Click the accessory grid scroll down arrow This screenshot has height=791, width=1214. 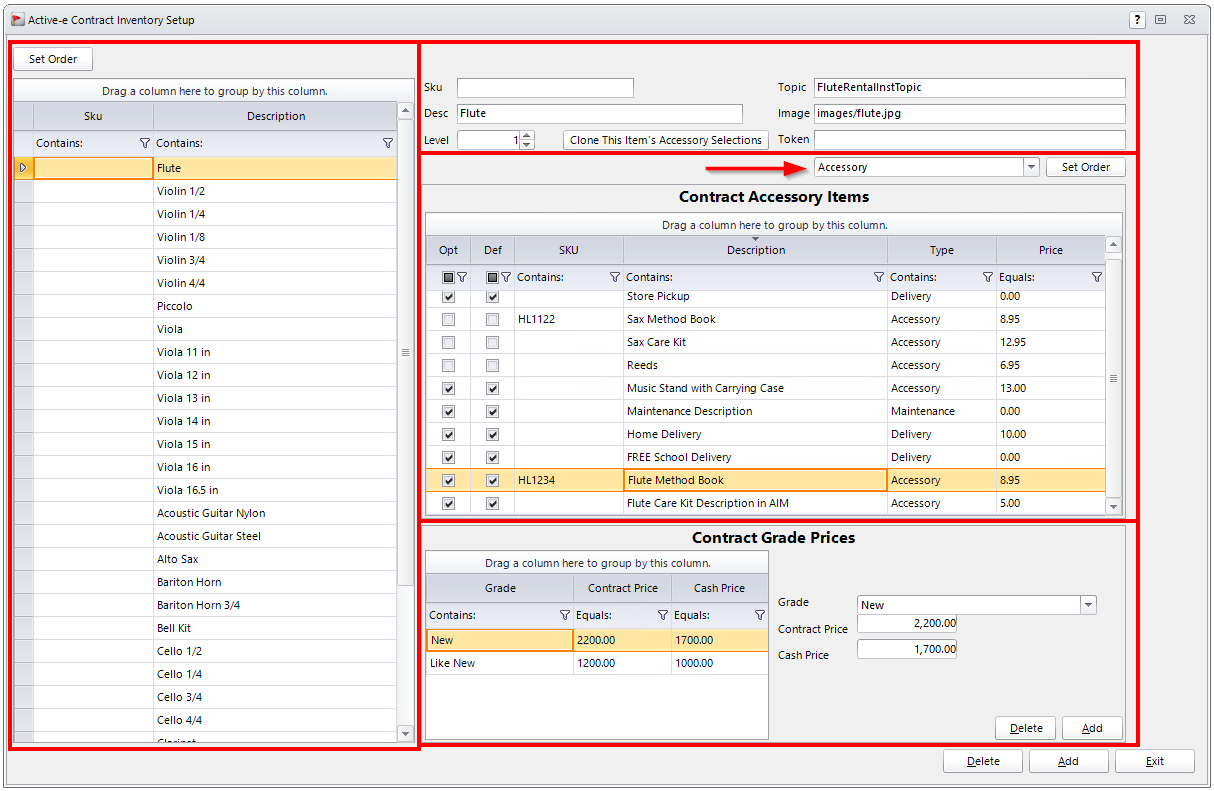[1113, 507]
